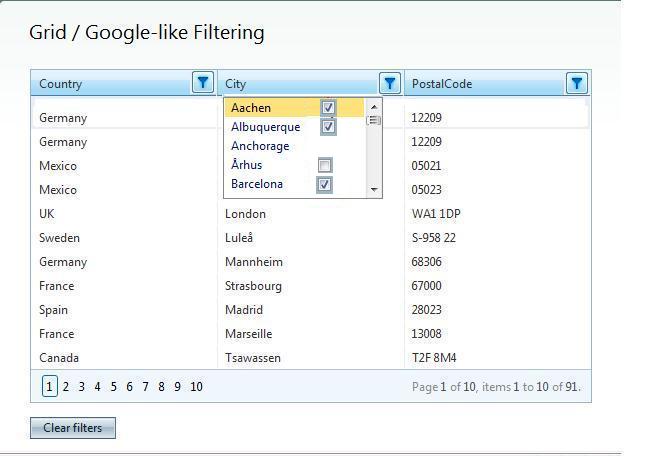
Task: Select the Sweden row
Action: click(59, 238)
